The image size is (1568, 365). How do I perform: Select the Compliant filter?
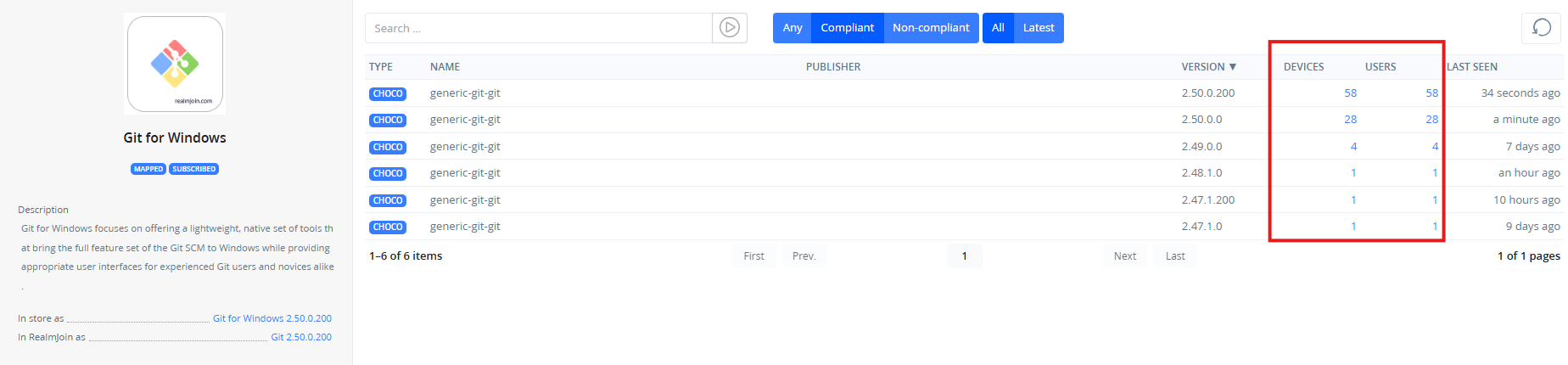pyautogui.click(x=847, y=28)
